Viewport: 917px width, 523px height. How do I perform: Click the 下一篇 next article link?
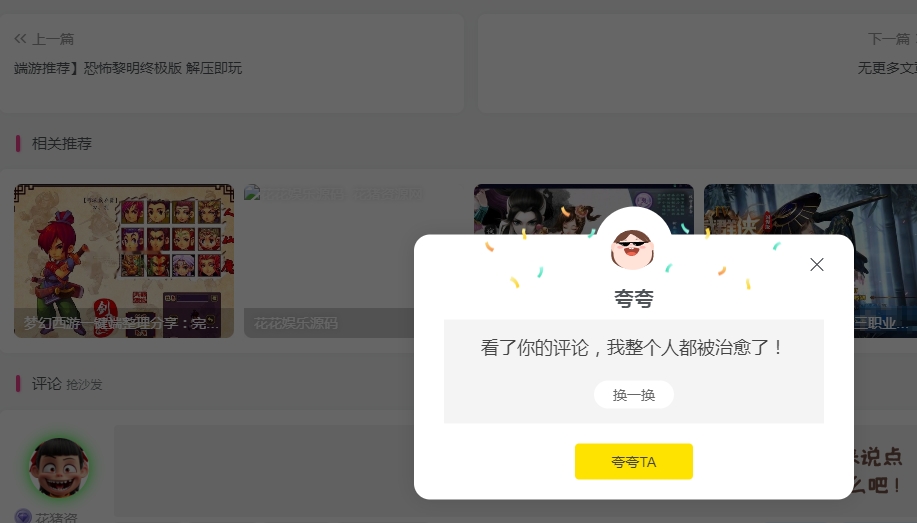889,39
